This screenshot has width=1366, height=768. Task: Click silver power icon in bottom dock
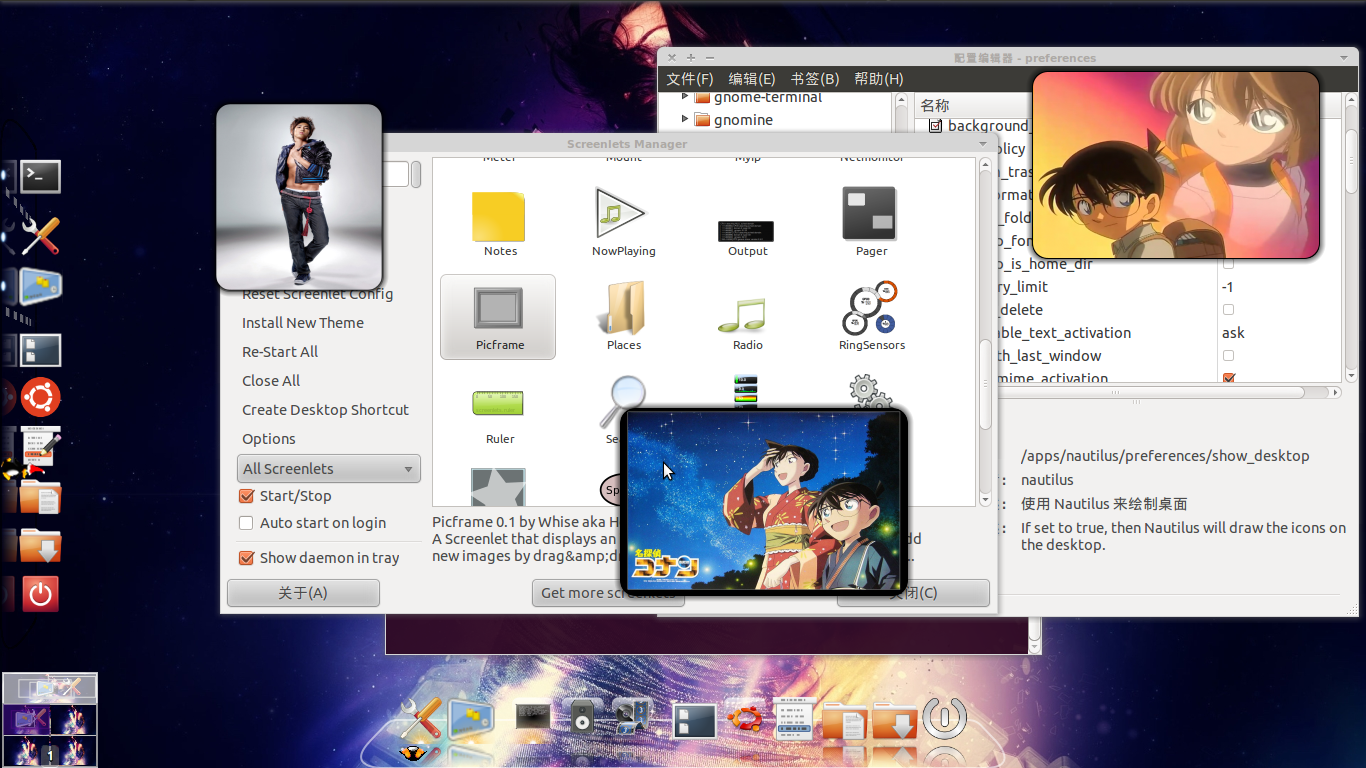(945, 717)
